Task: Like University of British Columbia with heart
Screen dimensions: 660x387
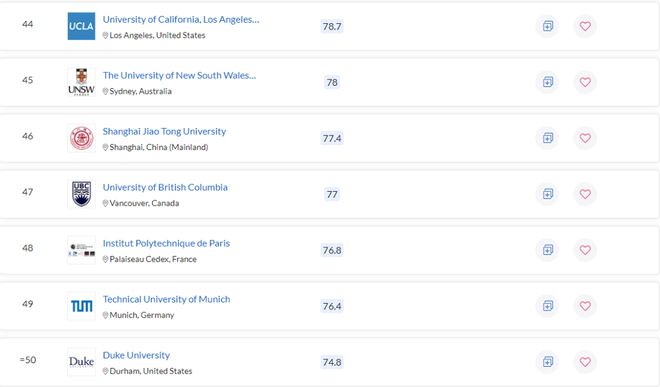Action: [x=585, y=194]
